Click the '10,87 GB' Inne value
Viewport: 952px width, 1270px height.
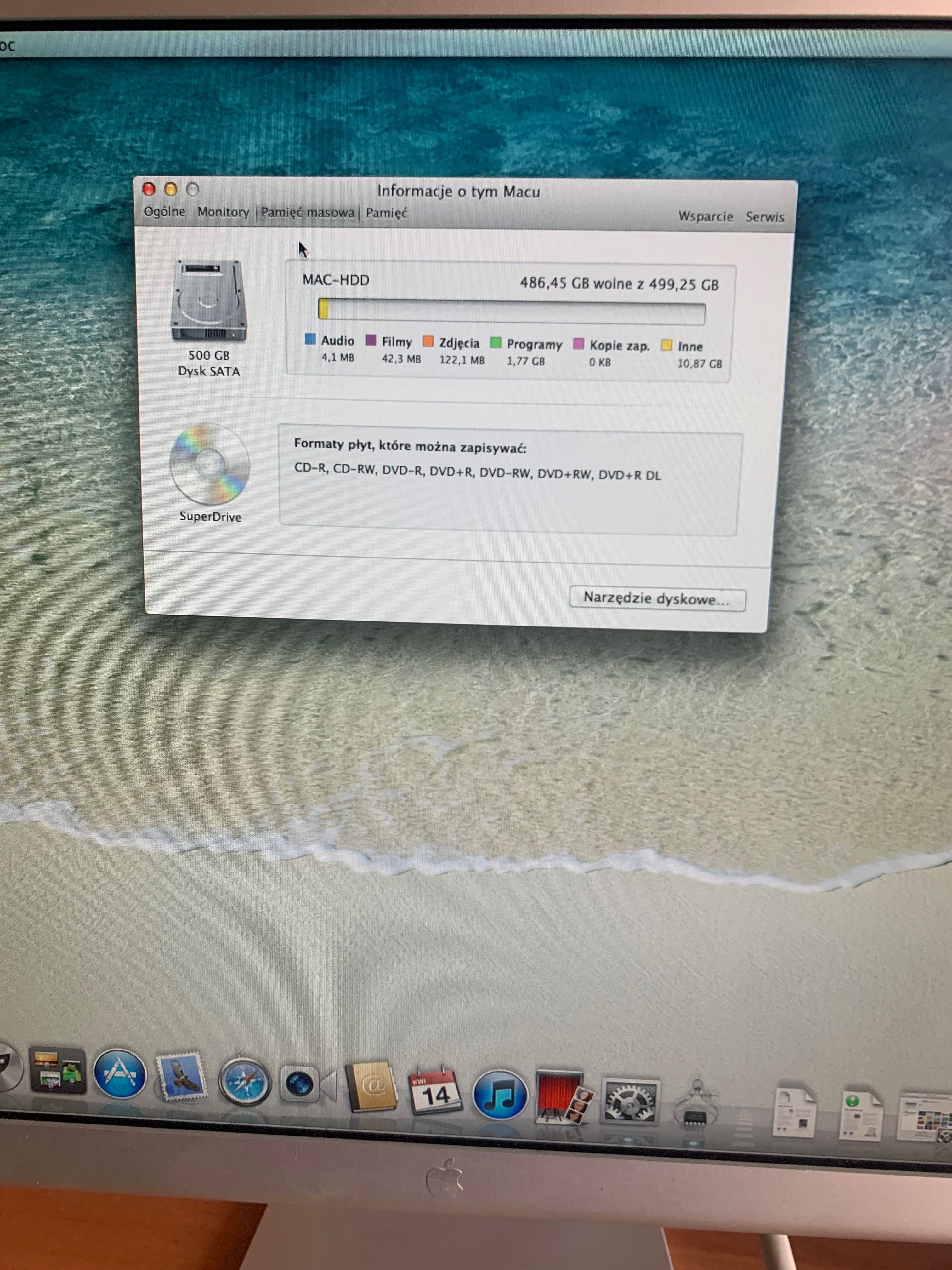click(700, 363)
